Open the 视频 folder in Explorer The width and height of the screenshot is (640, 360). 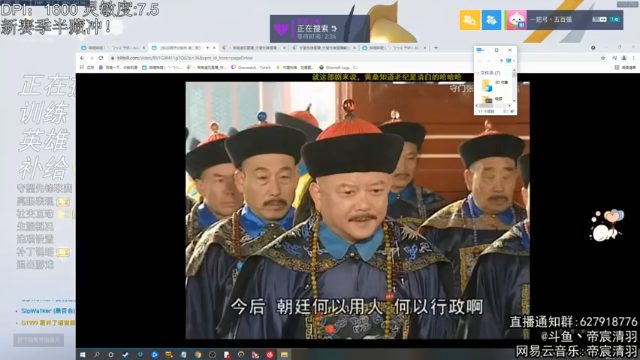click(493, 99)
